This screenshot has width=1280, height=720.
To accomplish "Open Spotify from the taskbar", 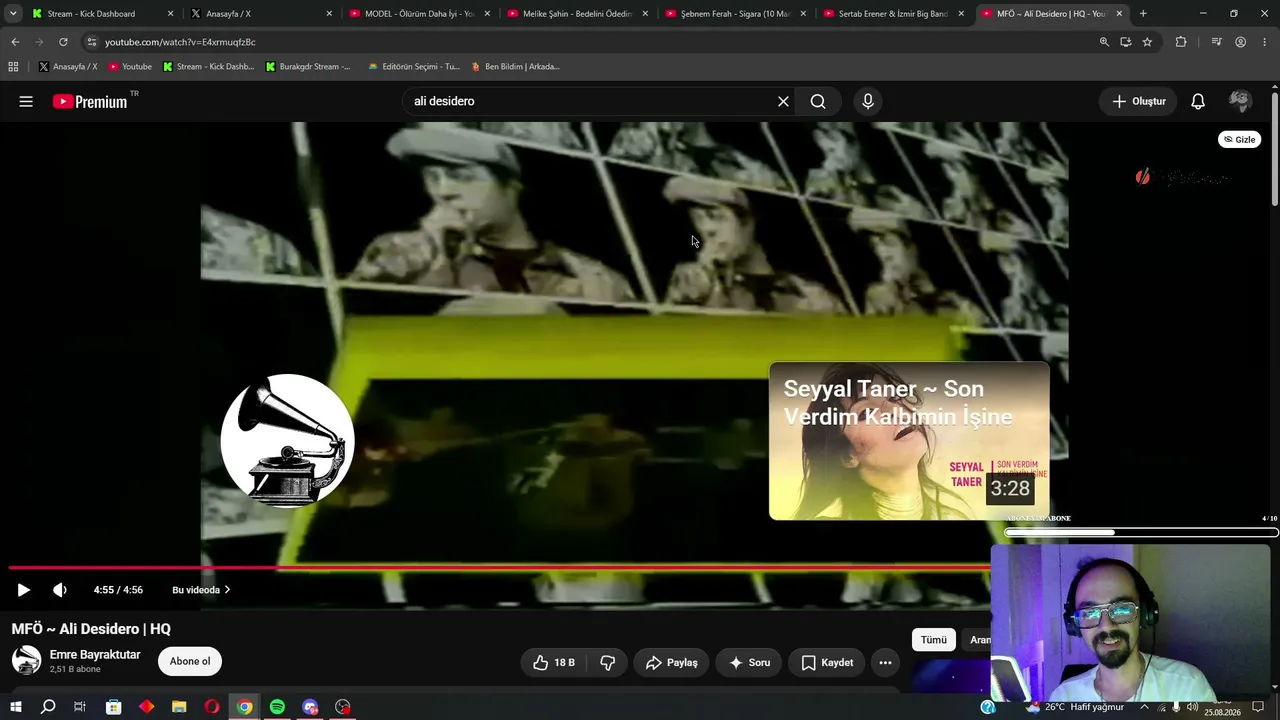I will 277,707.
